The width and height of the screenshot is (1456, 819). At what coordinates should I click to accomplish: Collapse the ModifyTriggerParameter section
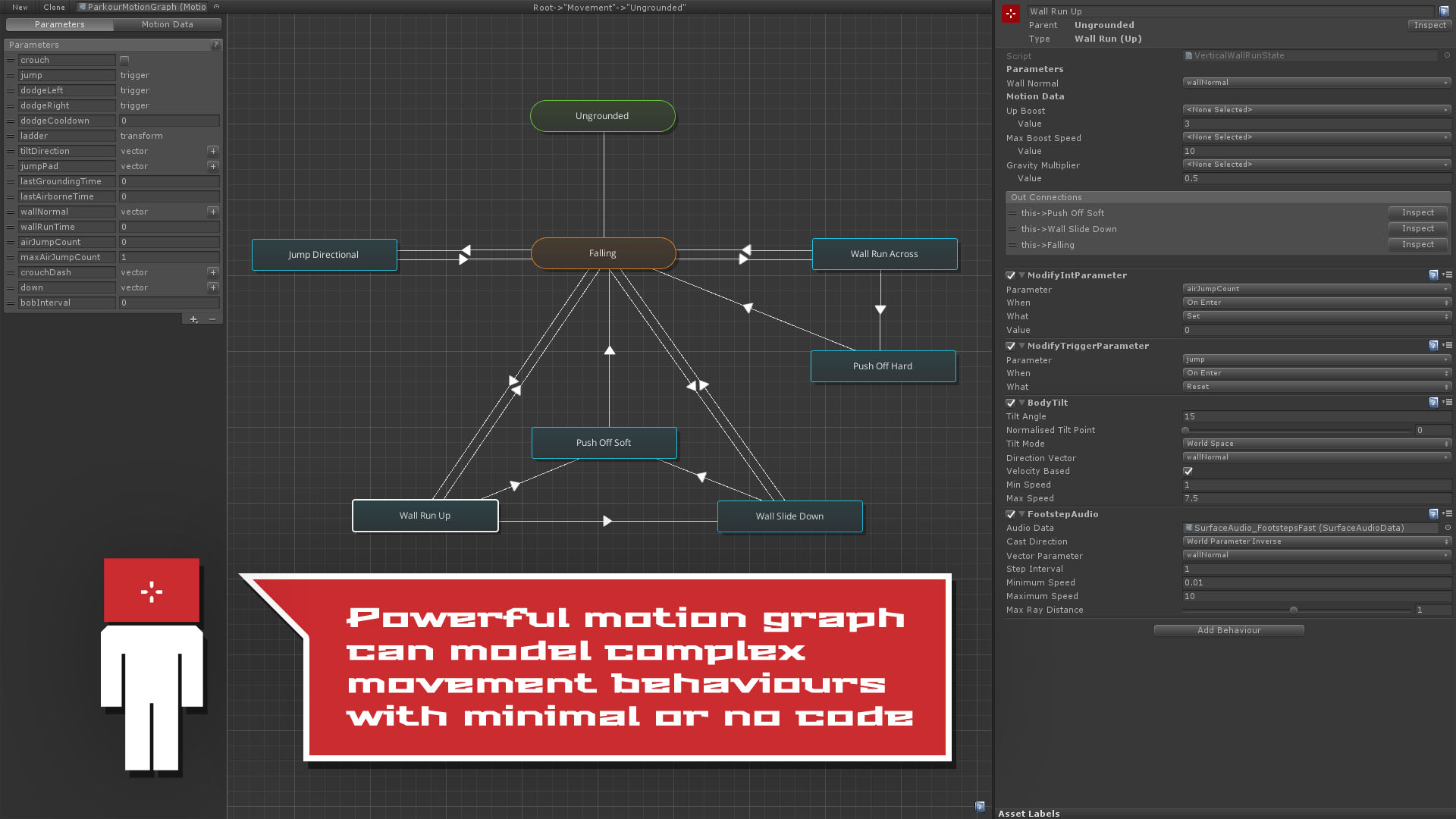pyautogui.click(x=1021, y=346)
